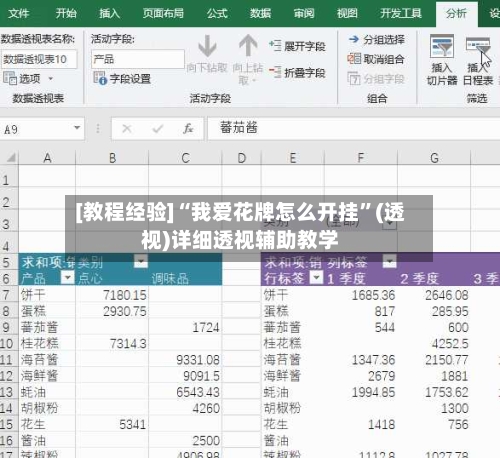Click the 向下钻取 drill down arrow
The height and width of the screenshot is (458, 500).
pyautogui.click(x=207, y=53)
